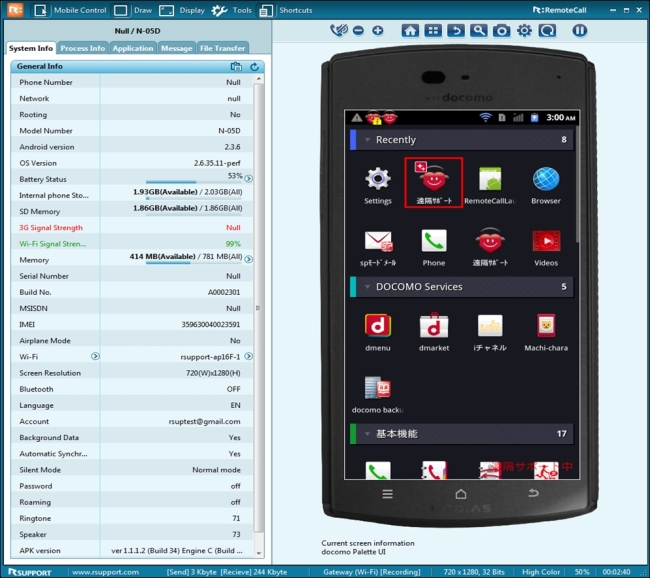Click the Search magnifier toolbar icon
650x578 pixels.
[x=478, y=30]
